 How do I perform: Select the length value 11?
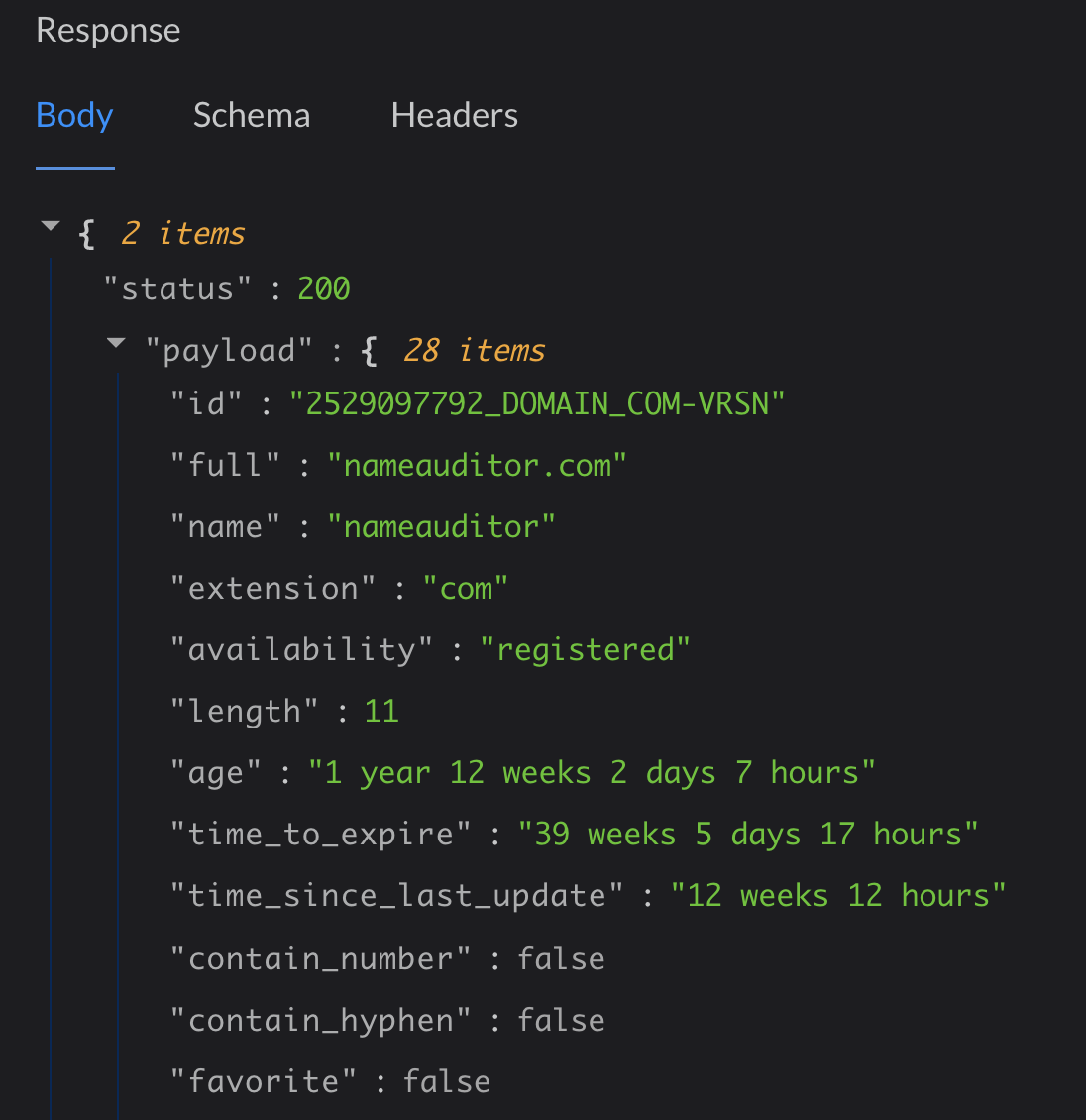tap(381, 712)
